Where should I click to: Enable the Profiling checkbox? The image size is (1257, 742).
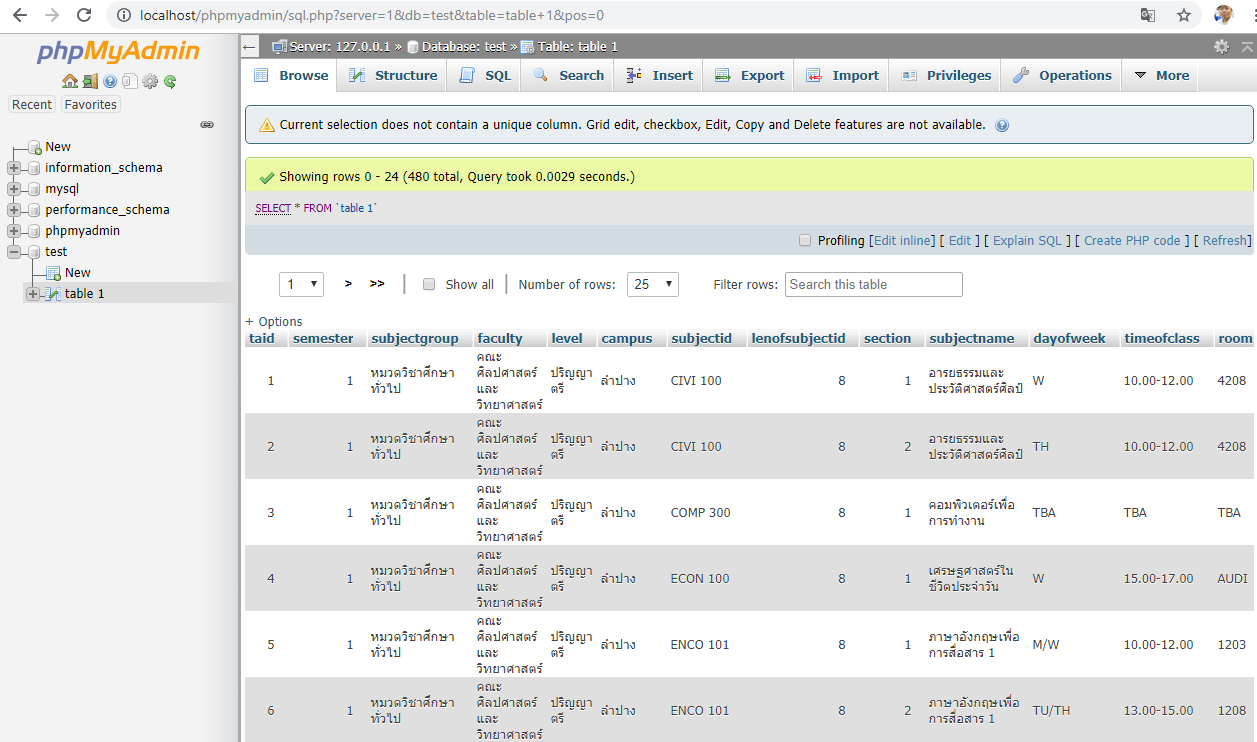pos(805,240)
